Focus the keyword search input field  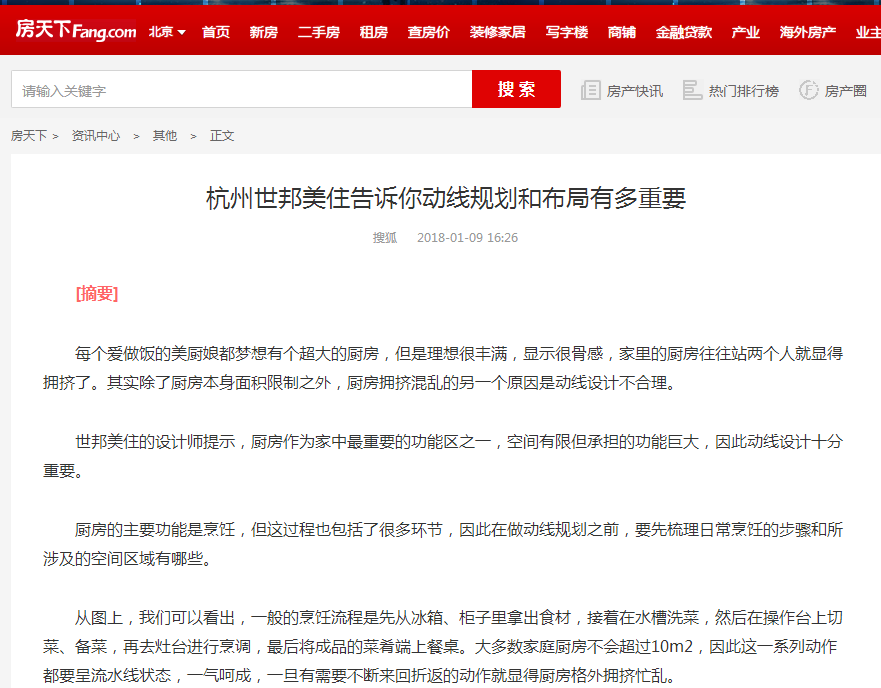[242, 89]
